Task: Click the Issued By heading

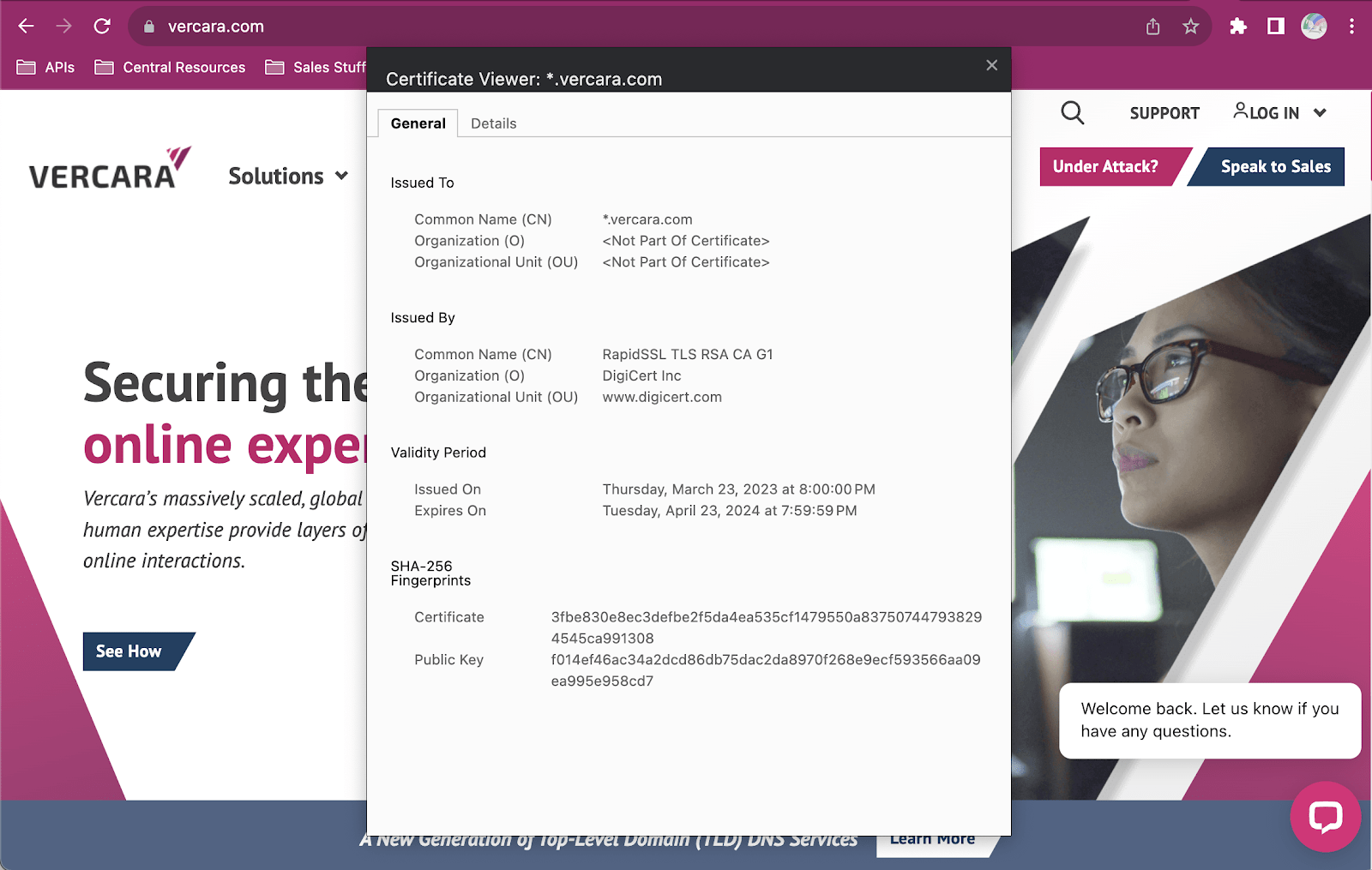Action: click(423, 318)
